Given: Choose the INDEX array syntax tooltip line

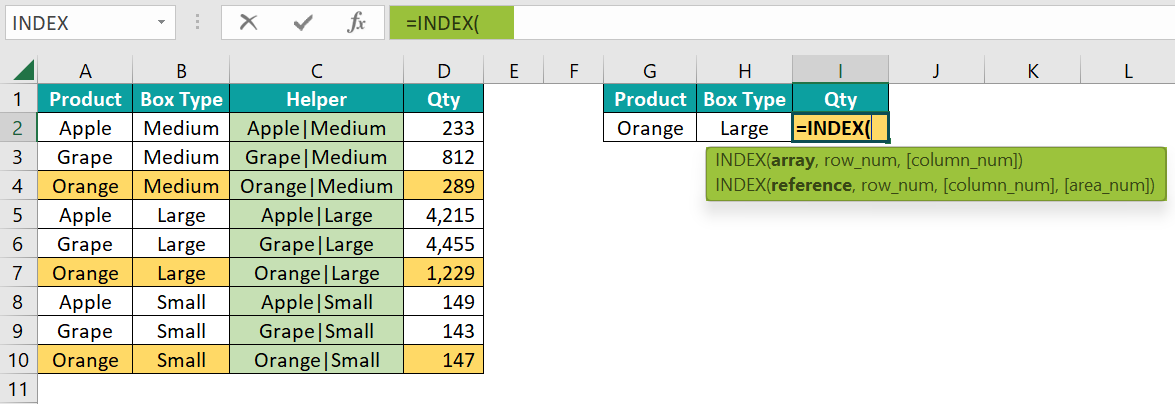Looking at the screenshot, I should [869, 160].
